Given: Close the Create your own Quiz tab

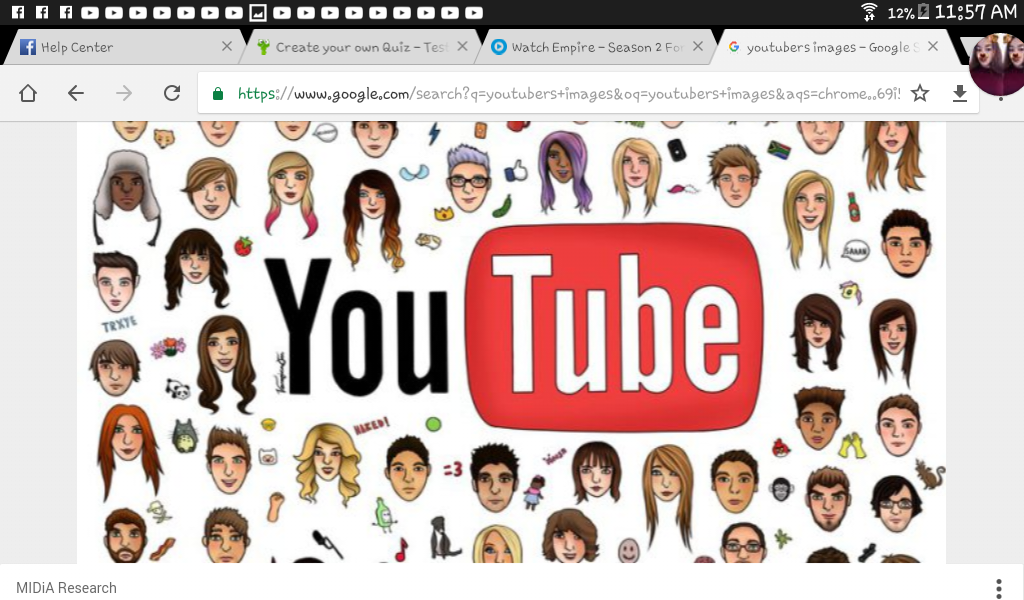Looking at the screenshot, I should 462,46.
